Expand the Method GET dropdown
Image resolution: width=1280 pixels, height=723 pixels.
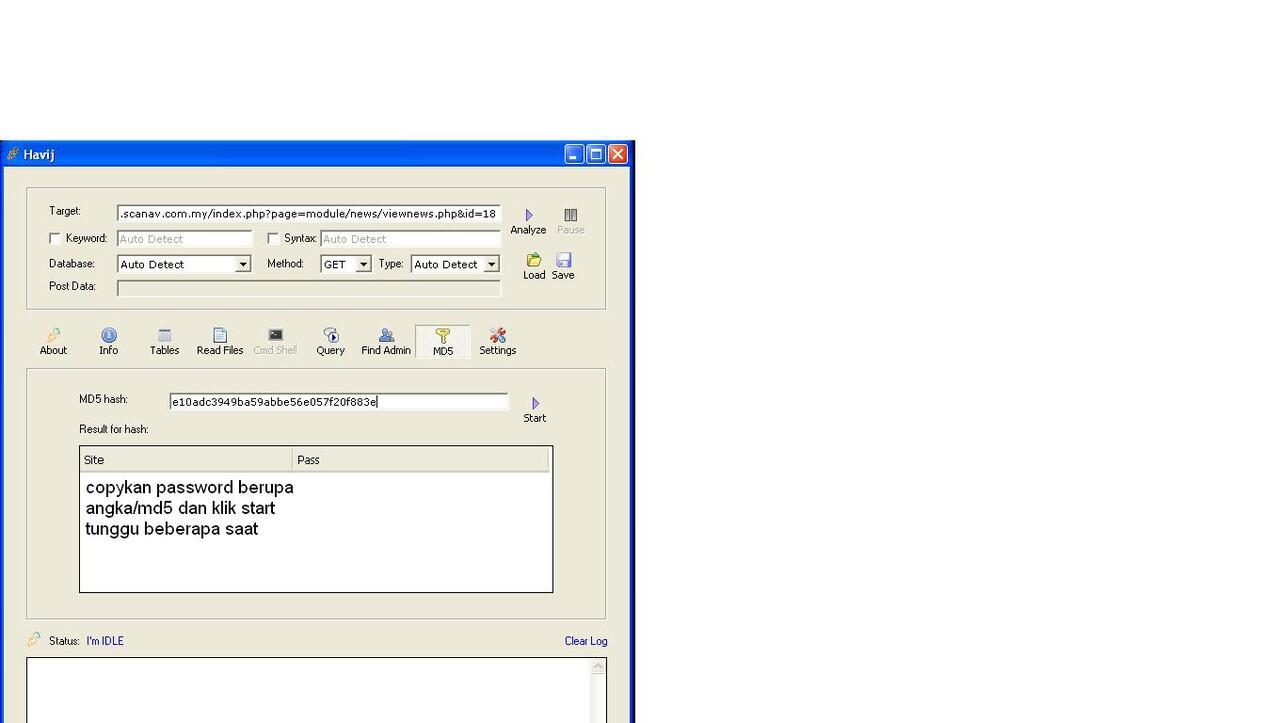(x=364, y=265)
